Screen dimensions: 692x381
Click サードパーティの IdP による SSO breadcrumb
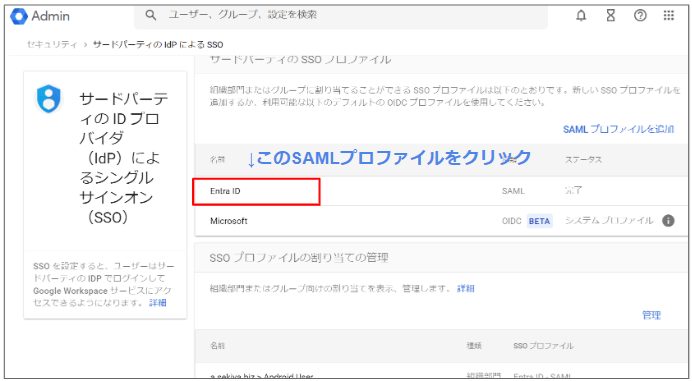158,45
